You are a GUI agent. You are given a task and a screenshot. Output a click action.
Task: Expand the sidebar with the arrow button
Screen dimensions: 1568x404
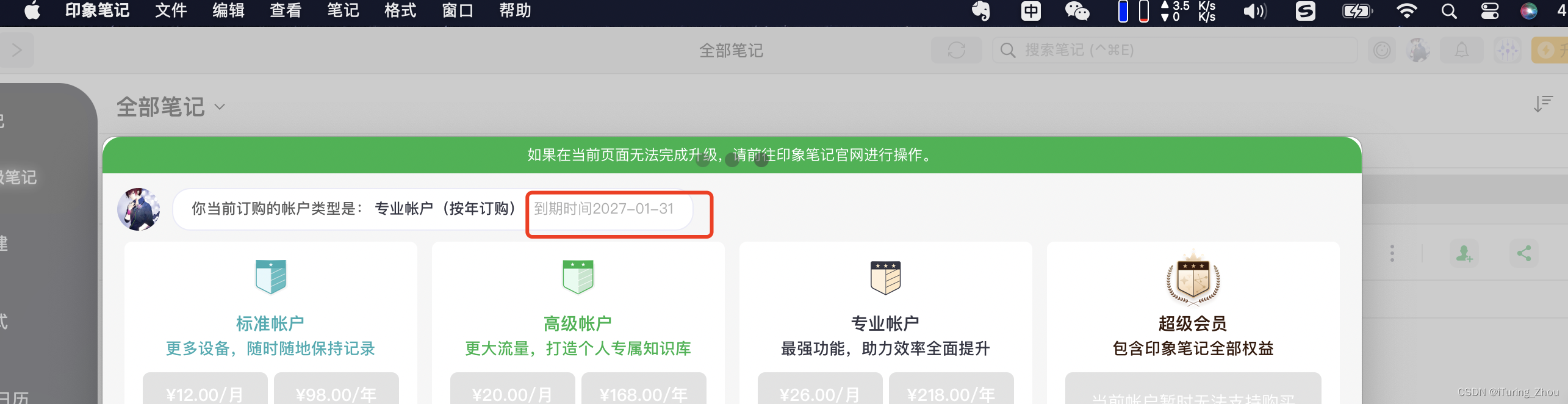pos(16,50)
